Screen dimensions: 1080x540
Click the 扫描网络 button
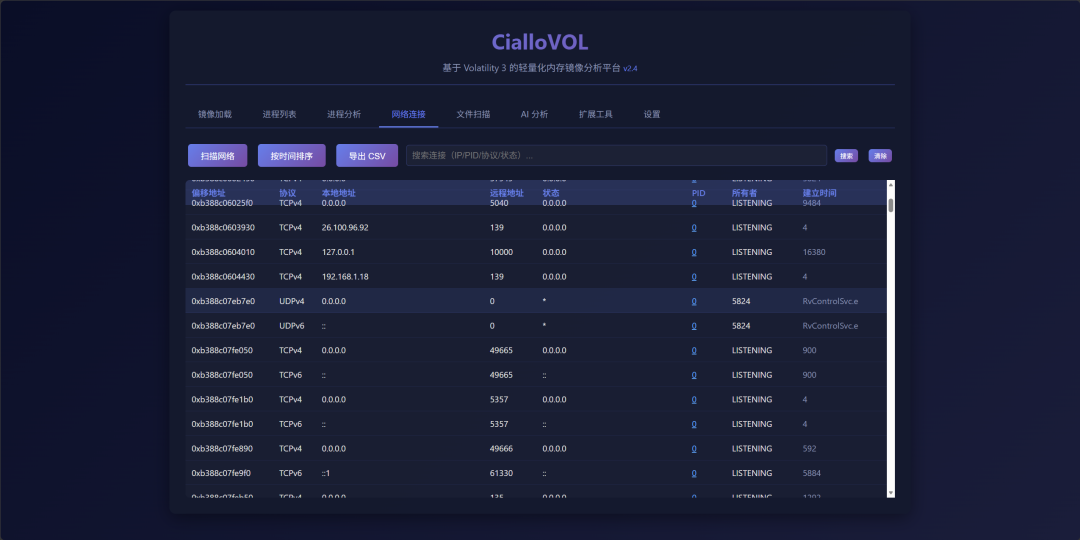click(218, 156)
